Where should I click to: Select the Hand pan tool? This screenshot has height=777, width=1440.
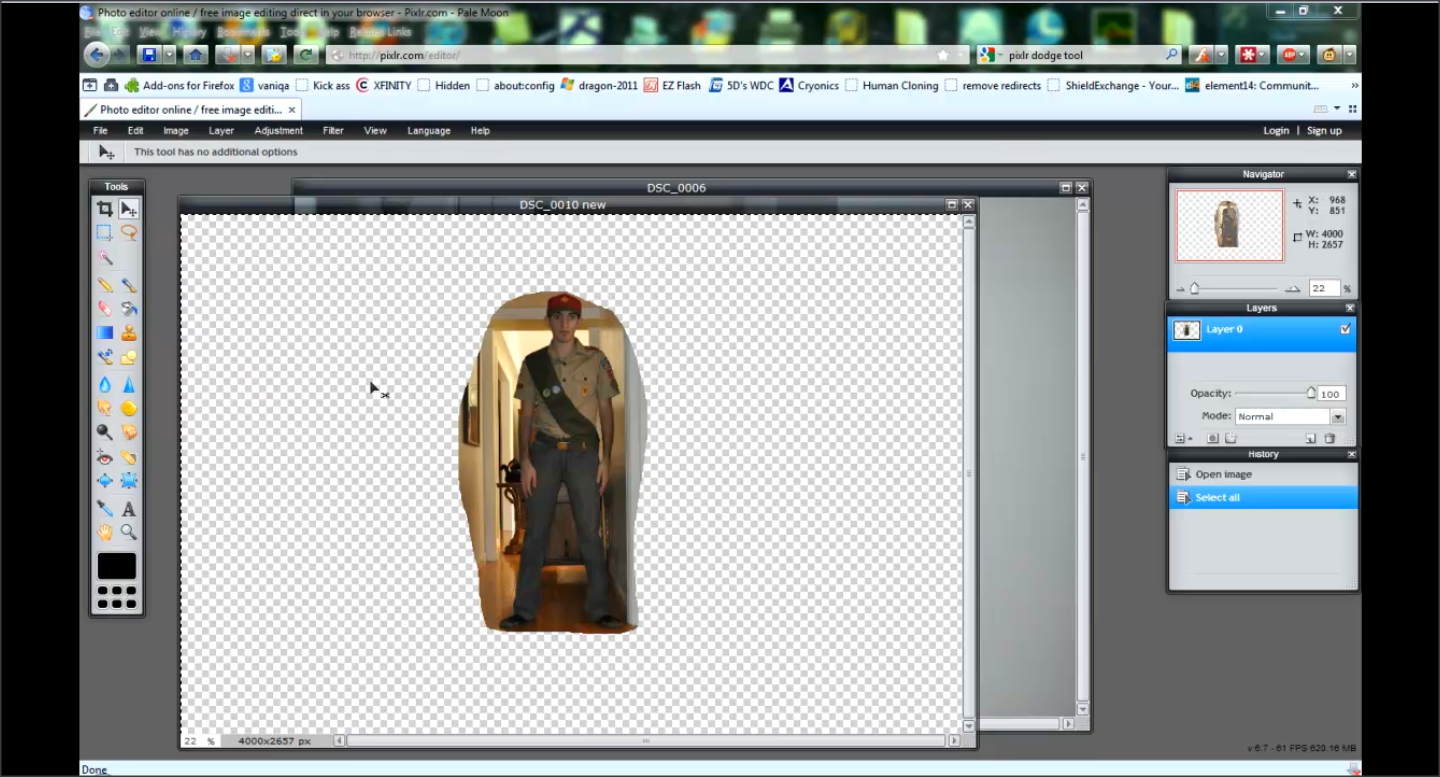click(104, 532)
